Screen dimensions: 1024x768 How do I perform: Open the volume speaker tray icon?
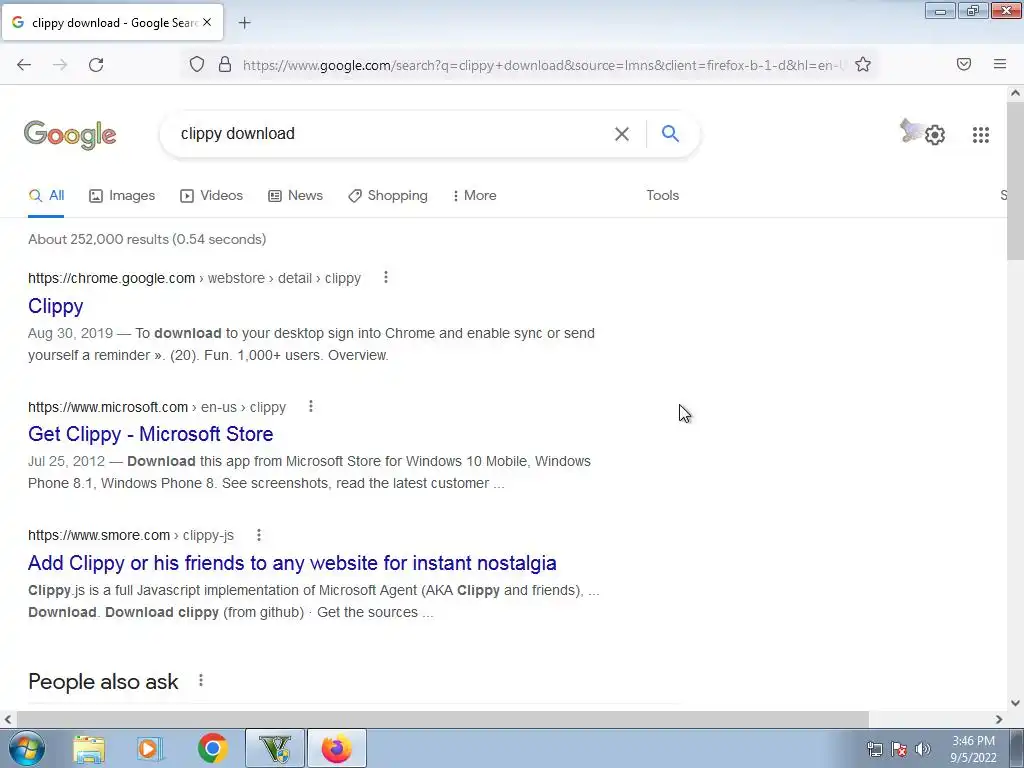[x=923, y=749]
